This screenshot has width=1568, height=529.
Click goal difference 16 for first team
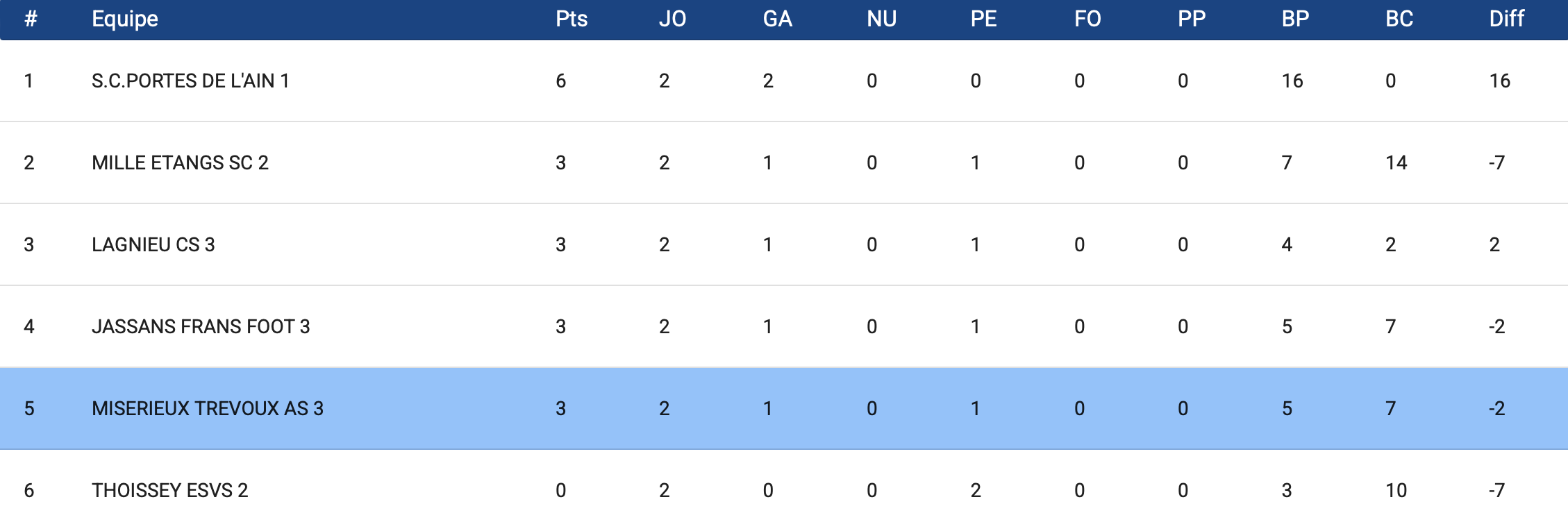(1499, 81)
